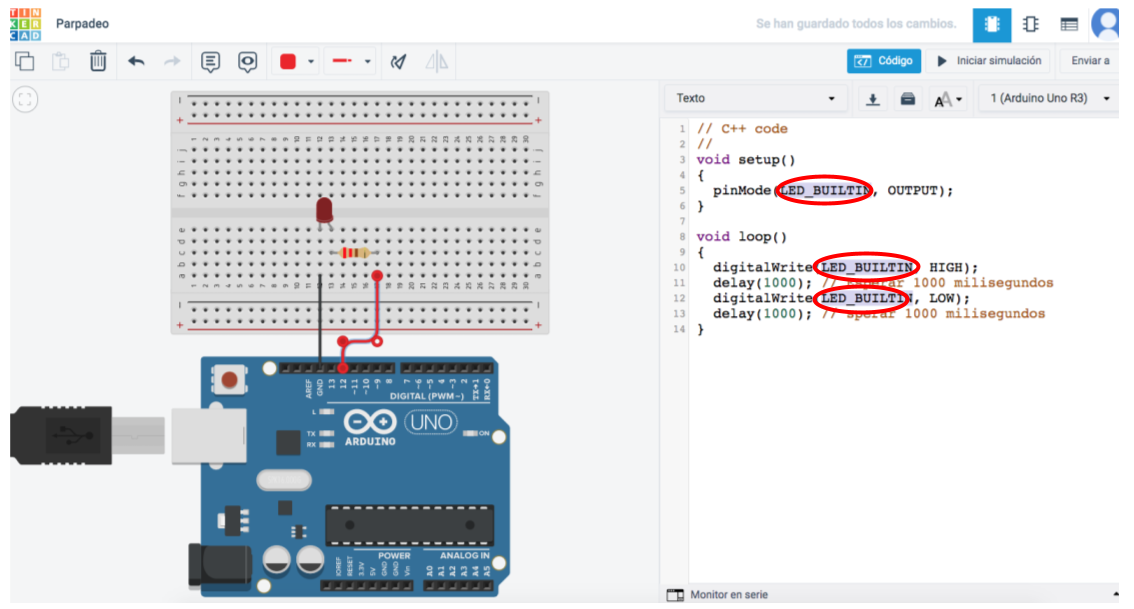Open the component list view tab
1134x609 pixels.
pyautogui.click(x=1069, y=25)
